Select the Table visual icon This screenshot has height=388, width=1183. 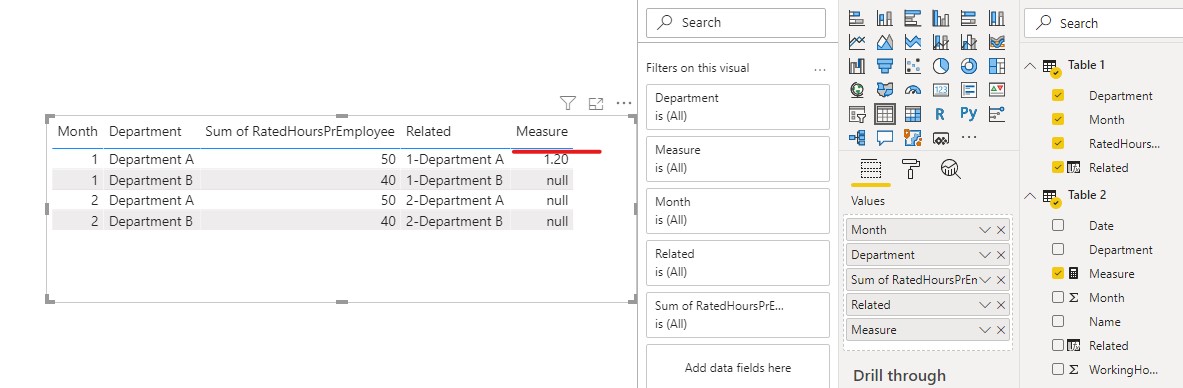click(x=885, y=114)
